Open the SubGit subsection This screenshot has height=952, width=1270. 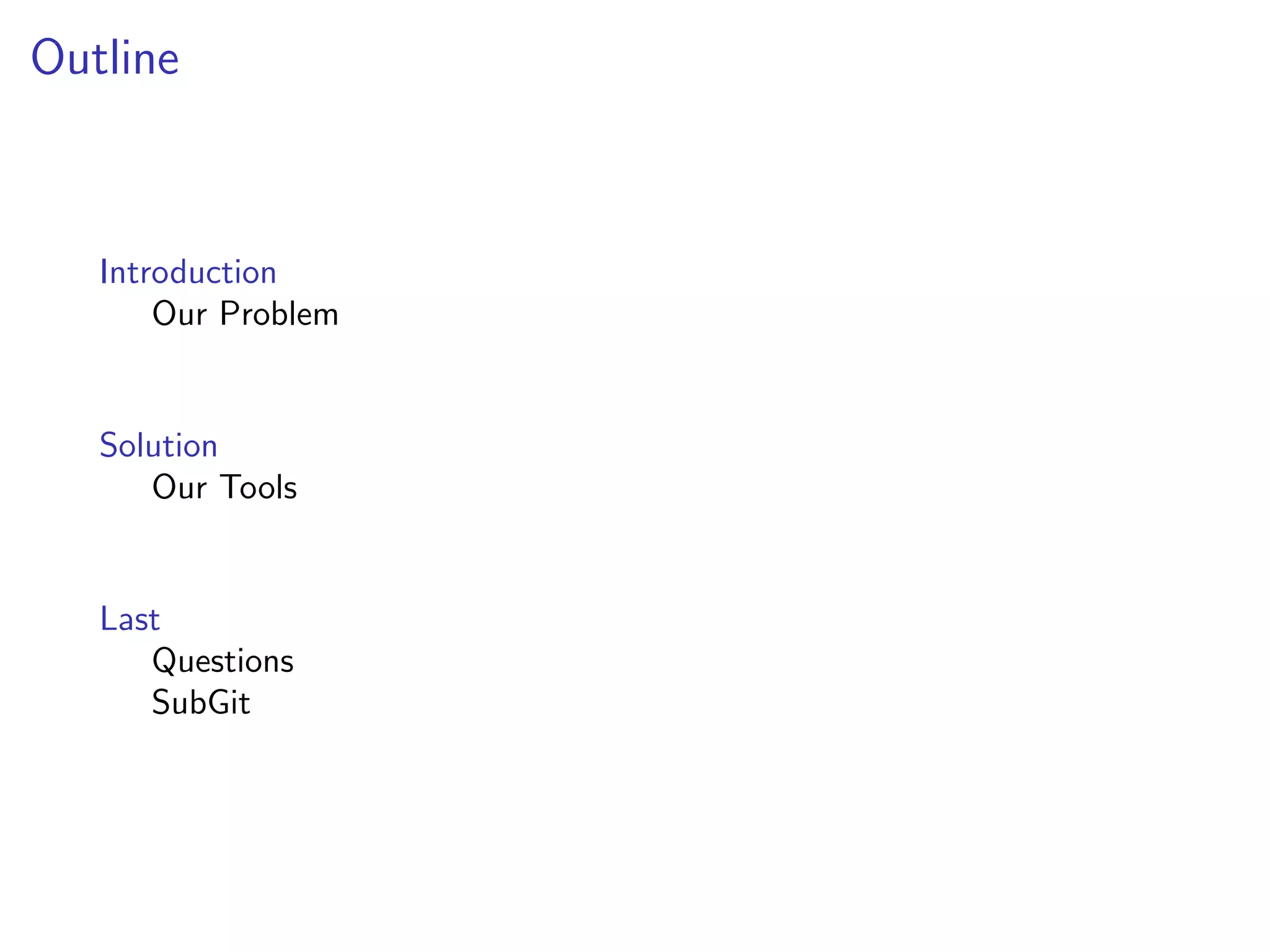click(x=201, y=703)
